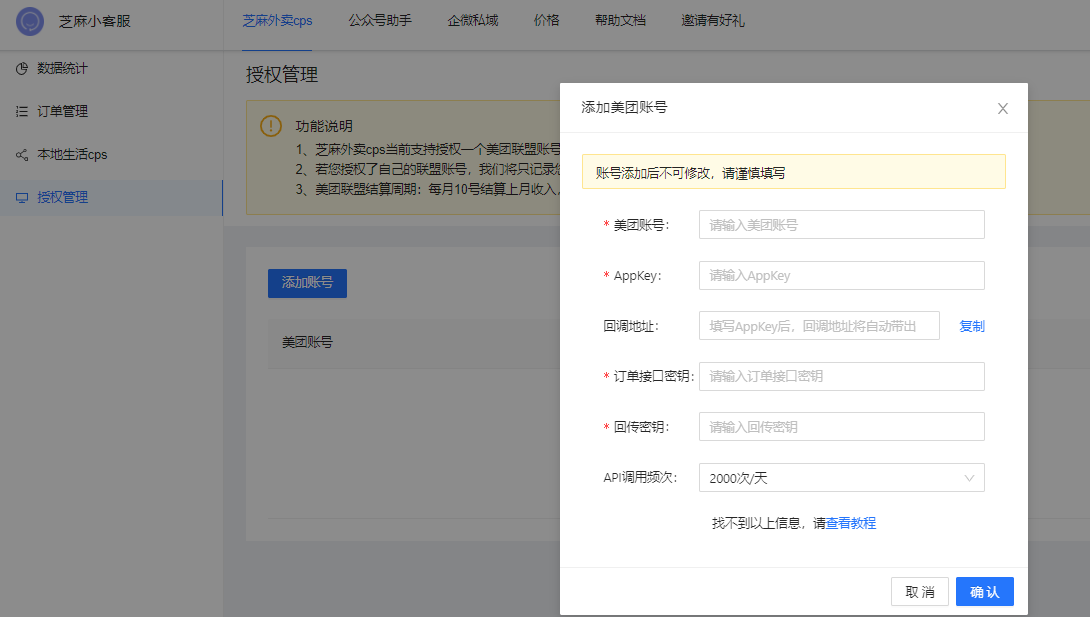This screenshot has width=1090, height=617.
Task: Go to the 企微私域 tab
Action: coord(473,21)
